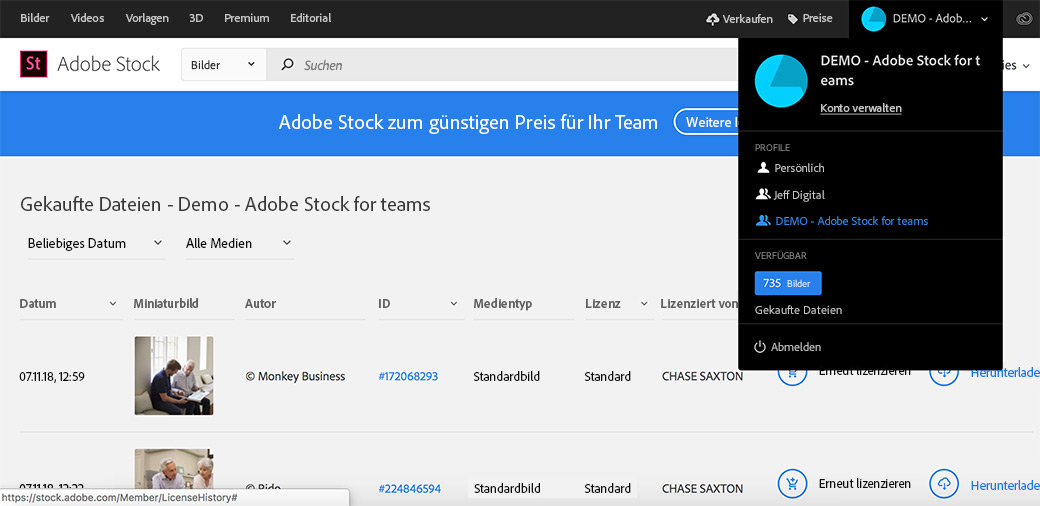Click the Adobe Stock St logo icon
This screenshot has height=506, width=1040.
tap(34, 65)
